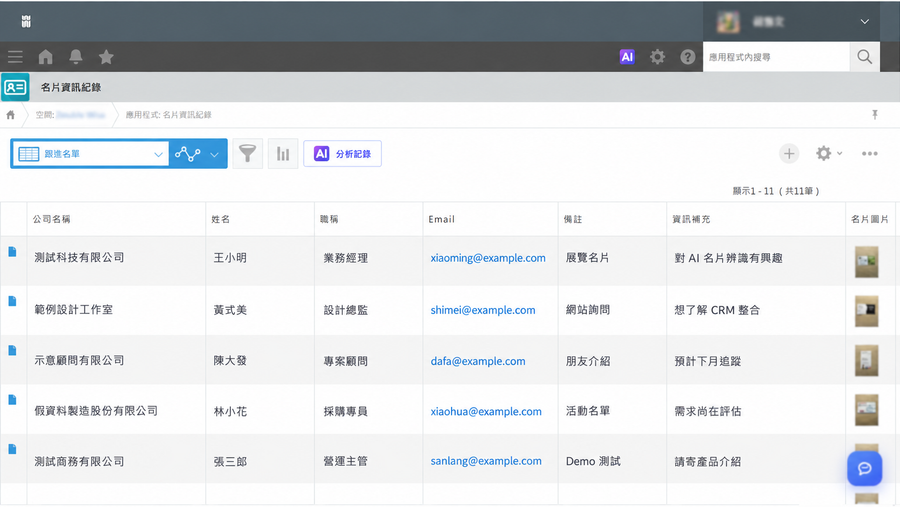This screenshot has height=507, width=900.
Task: Click the in-app search field
Action: pos(776,57)
